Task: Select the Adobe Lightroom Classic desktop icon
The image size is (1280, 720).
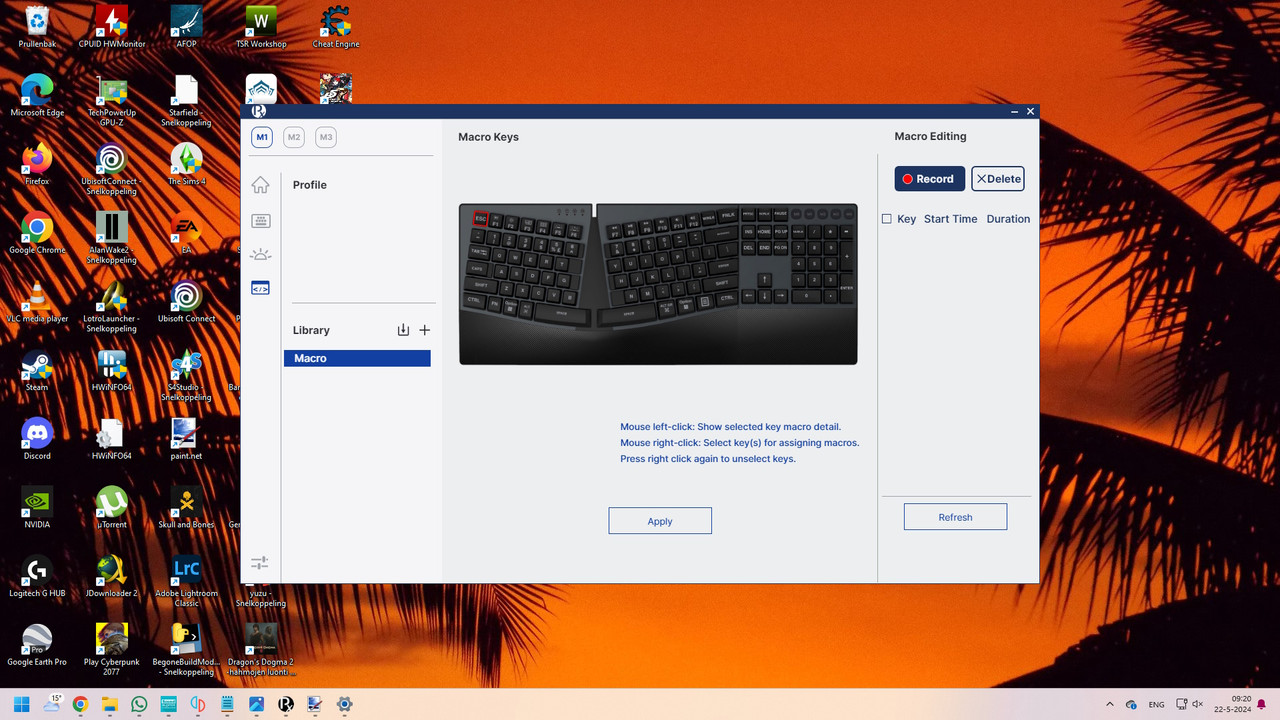Action: 186,581
